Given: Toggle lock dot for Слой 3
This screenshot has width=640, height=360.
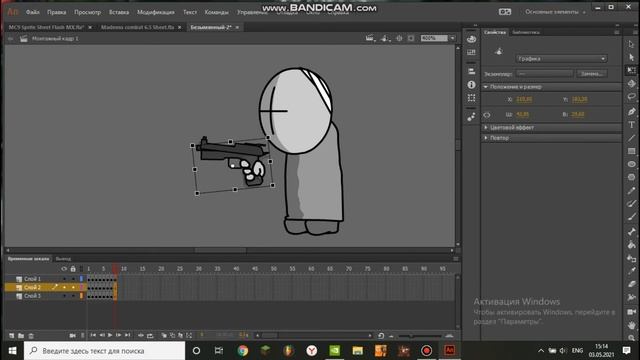Looking at the screenshot, I should (x=73, y=296).
